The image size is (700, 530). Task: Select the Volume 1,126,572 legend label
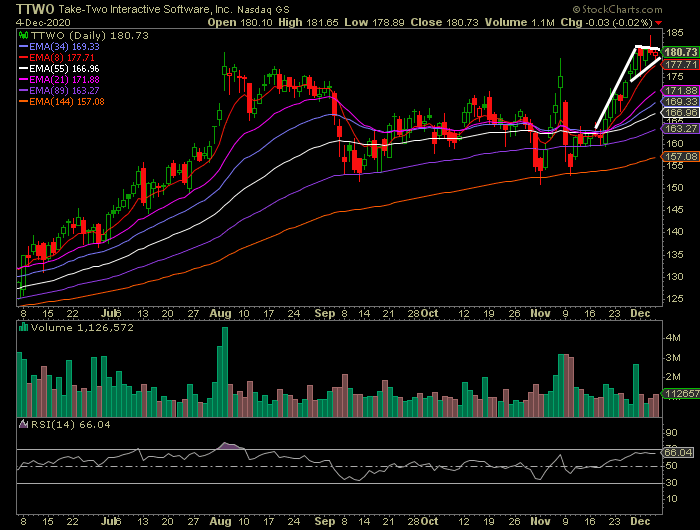pyautogui.click(x=83, y=328)
